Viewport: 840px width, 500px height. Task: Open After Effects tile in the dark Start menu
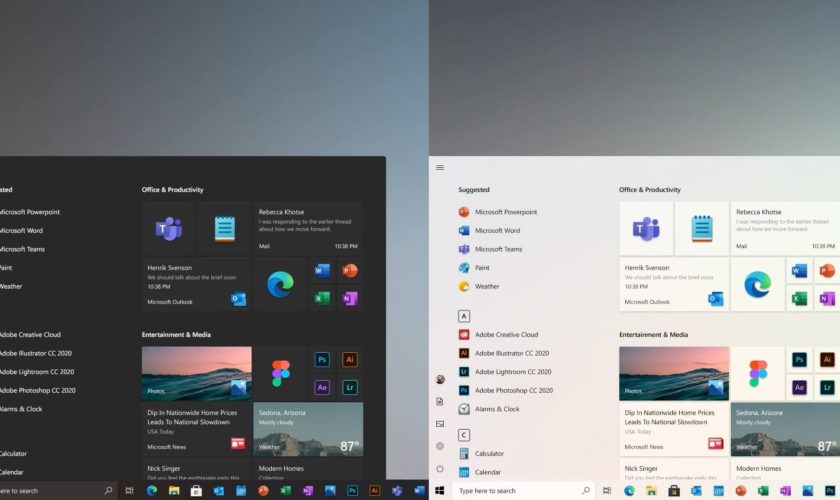point(322,387)
